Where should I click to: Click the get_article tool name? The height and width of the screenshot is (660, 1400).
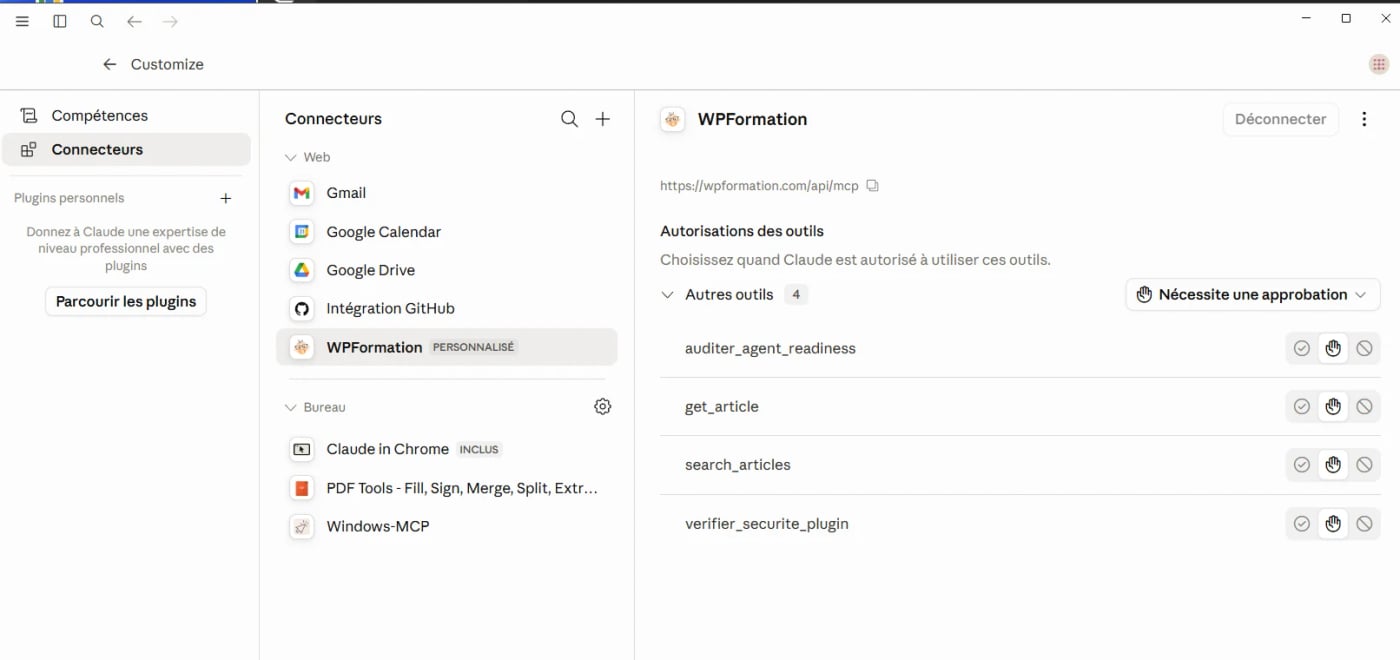click(721, 407)
